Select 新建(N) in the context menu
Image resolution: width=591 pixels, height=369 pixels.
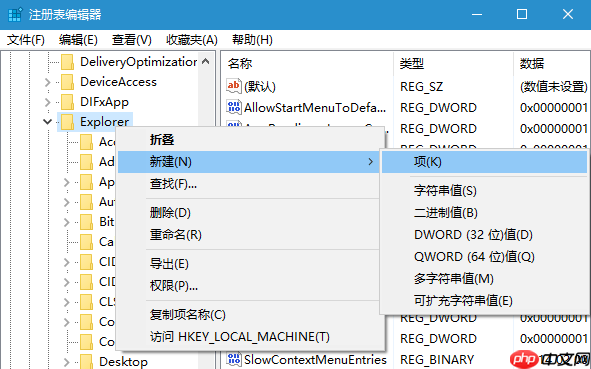tap(249, 162)
